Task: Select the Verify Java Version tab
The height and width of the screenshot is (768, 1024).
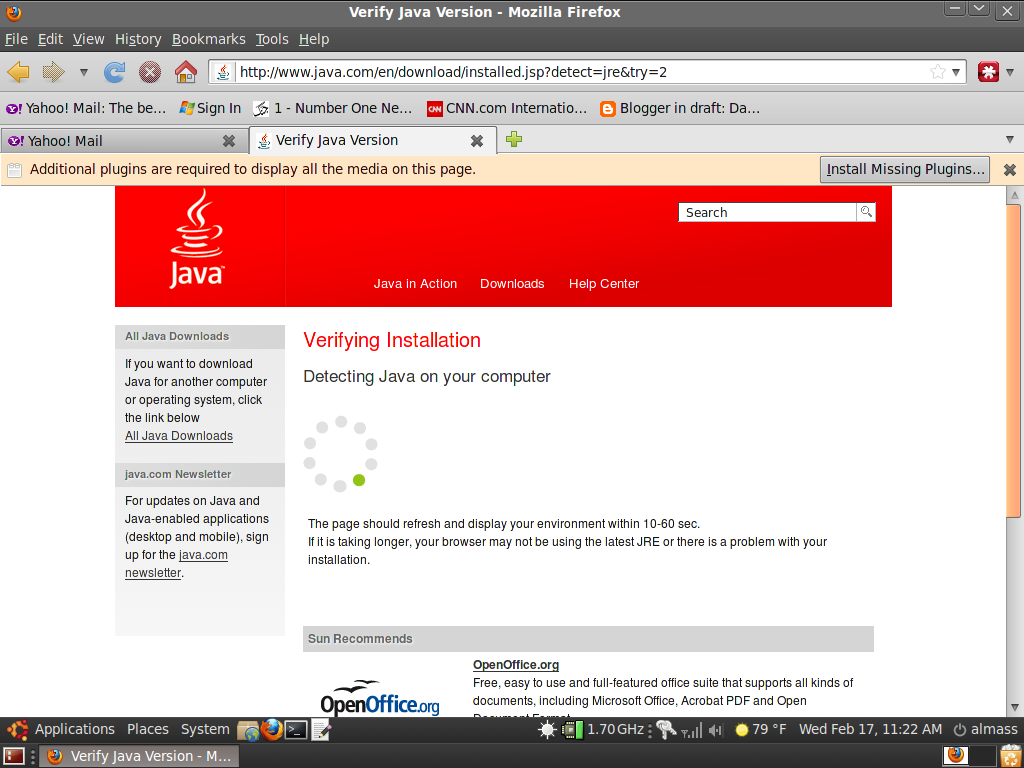Action: coord(373,140)
